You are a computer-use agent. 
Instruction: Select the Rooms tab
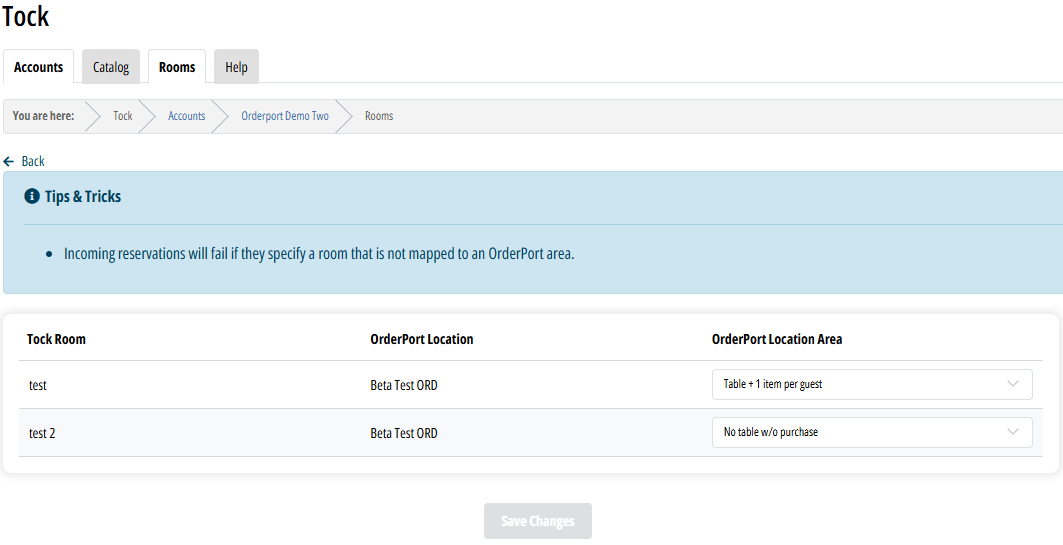point(177,66)
